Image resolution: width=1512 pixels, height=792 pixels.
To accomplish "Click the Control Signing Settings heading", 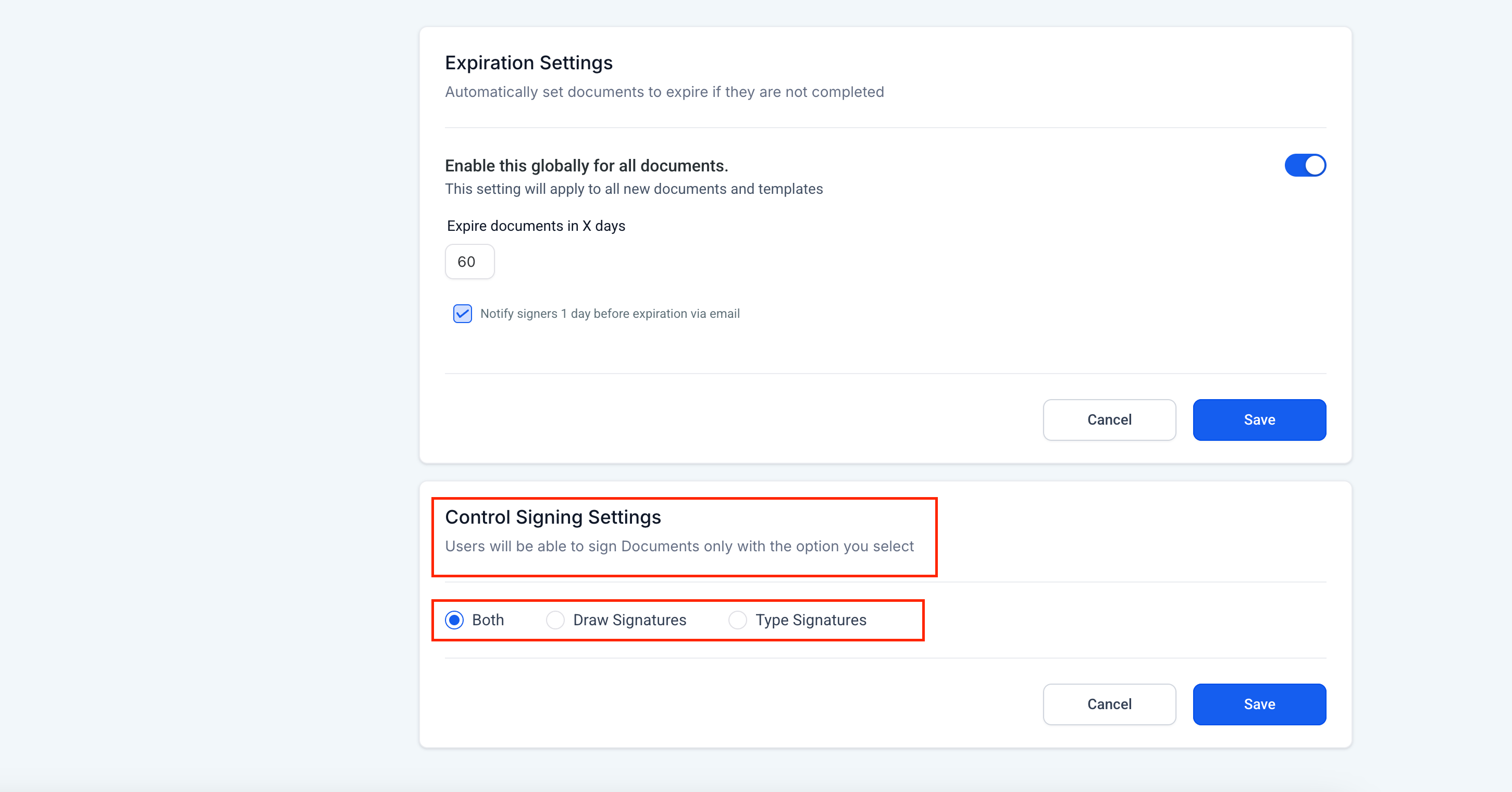I will click(552, 517).
